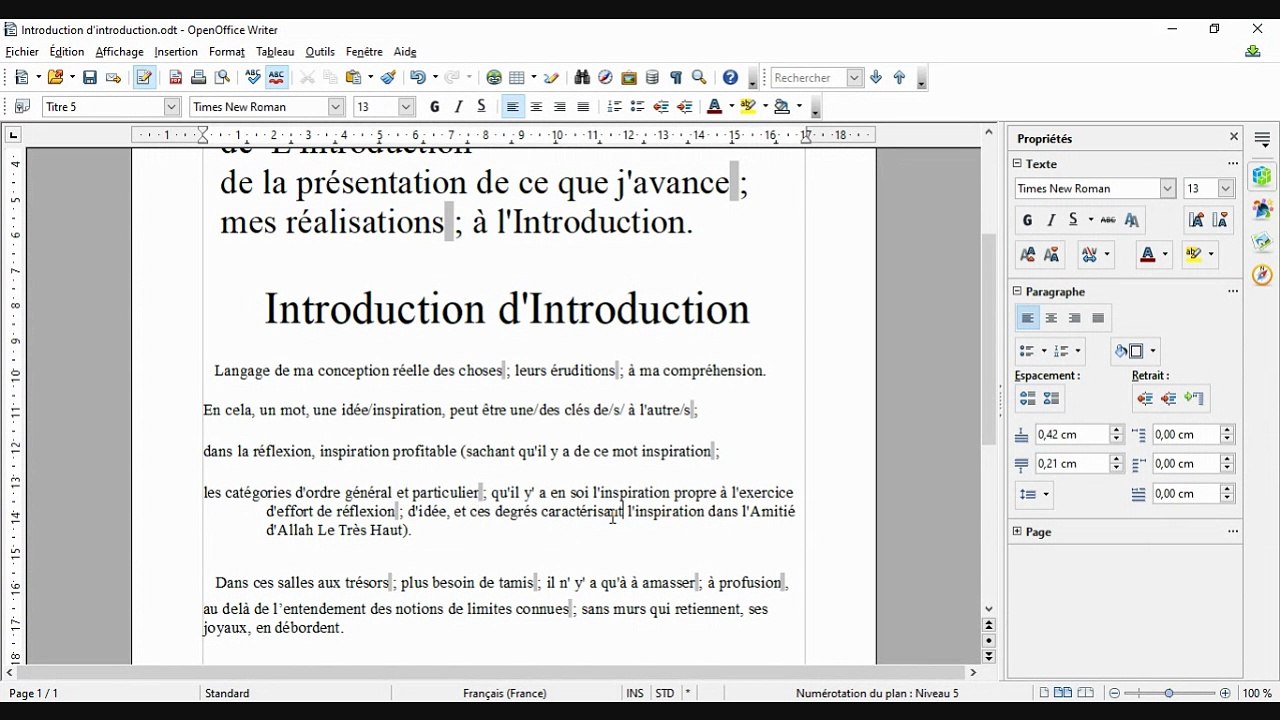Open the paragraph style Titre 5 dropdown

172,106
